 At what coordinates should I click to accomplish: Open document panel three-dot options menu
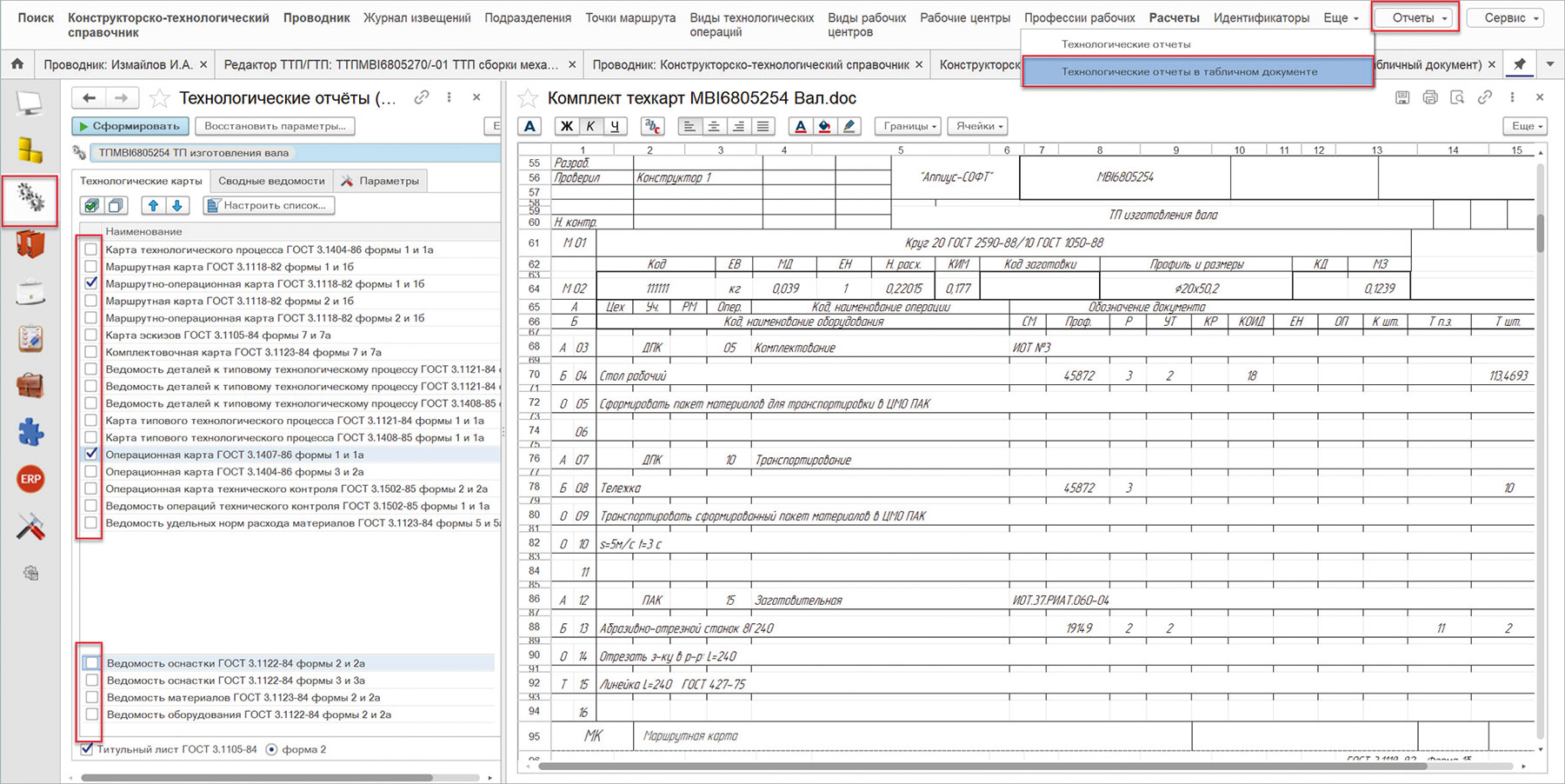tap(1512, 97)
